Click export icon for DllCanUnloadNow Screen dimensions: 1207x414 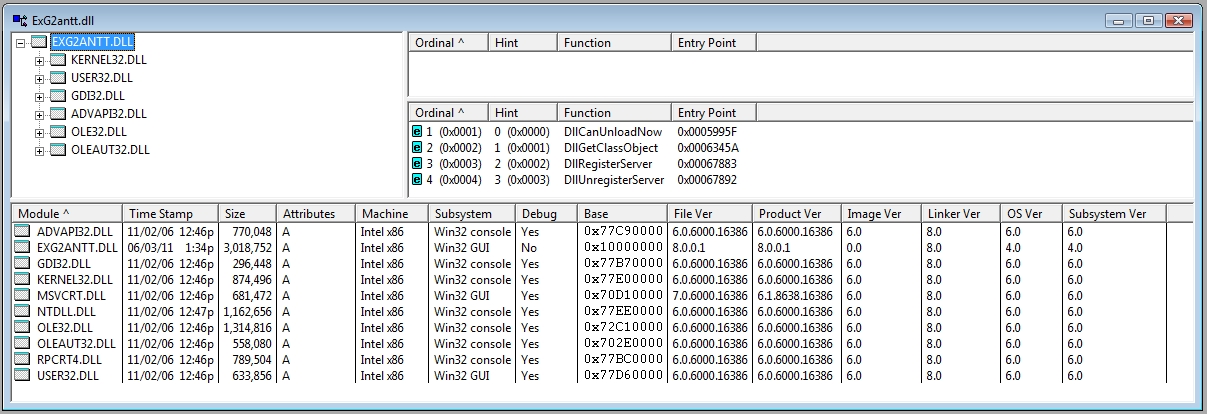click(x=417, y=132)
